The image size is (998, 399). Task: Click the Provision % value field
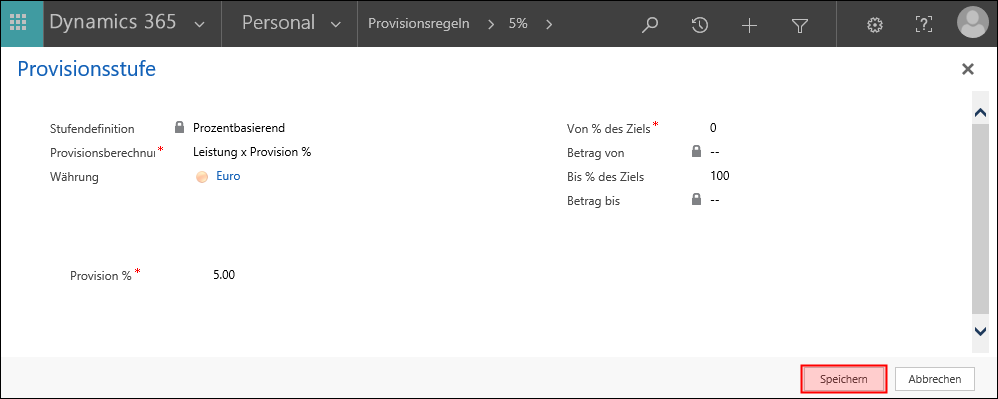pyautogui.click(x=224, y=275)
